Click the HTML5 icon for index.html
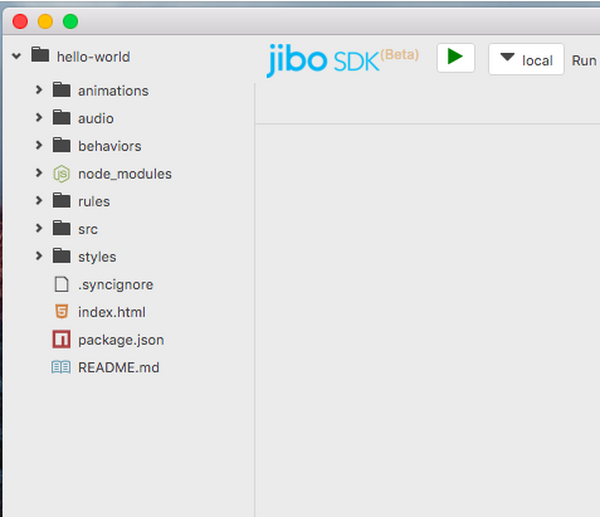Screen dimensions: 600x517 [x=62, y=312]
